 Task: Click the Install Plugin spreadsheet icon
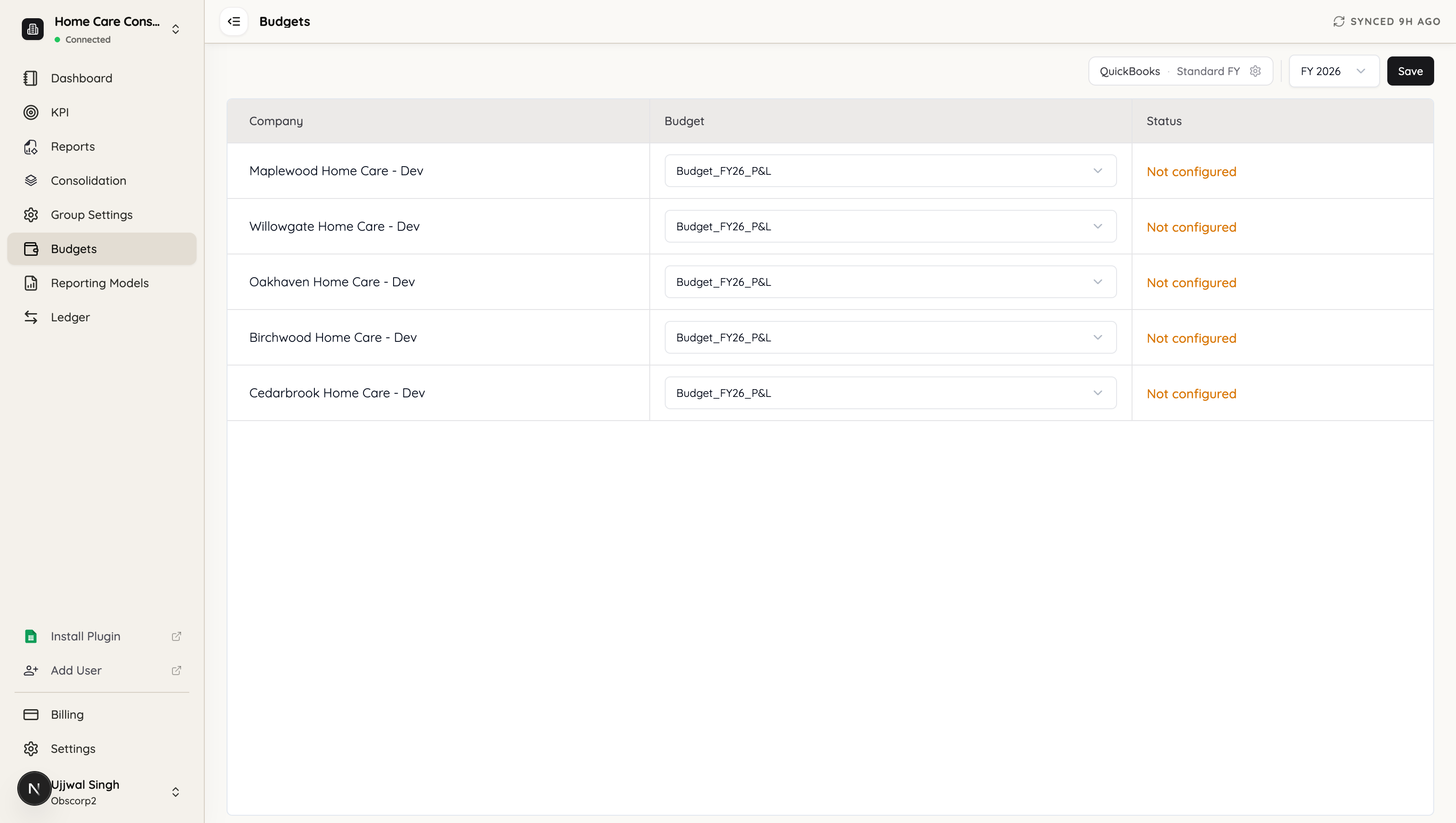click(30, 636)
